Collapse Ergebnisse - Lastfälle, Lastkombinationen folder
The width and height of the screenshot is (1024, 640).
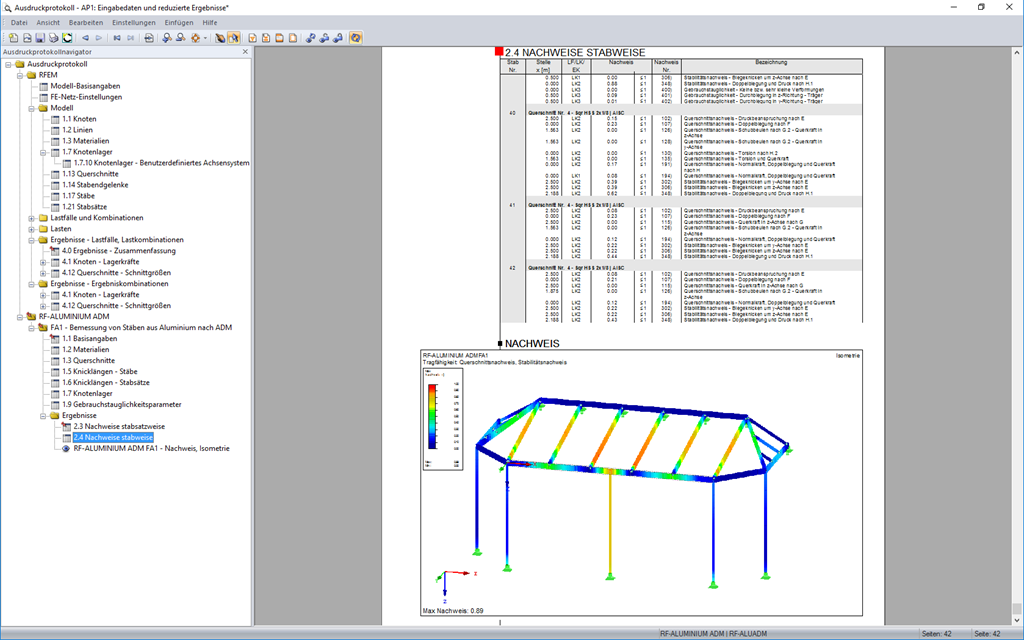[x=32, y=240]
